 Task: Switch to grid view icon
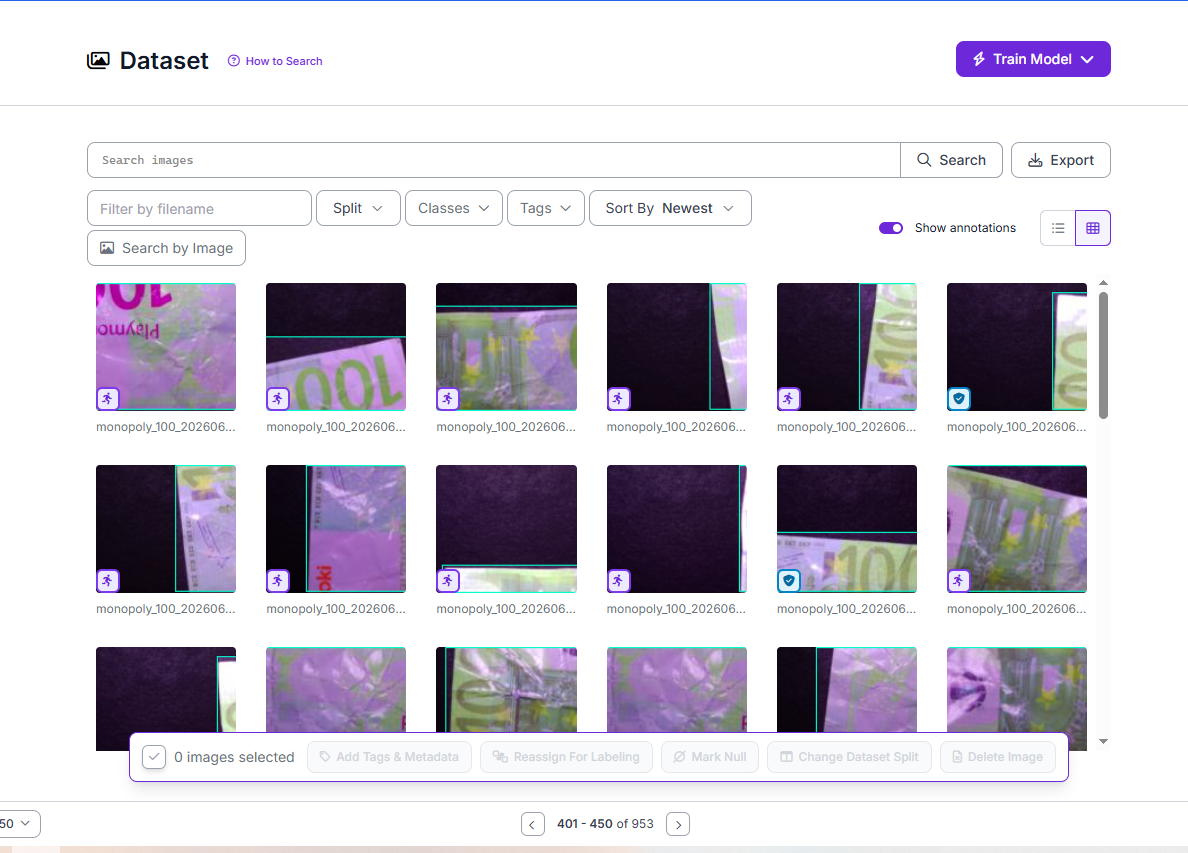pyautogui.click(x=1093, y=228)
